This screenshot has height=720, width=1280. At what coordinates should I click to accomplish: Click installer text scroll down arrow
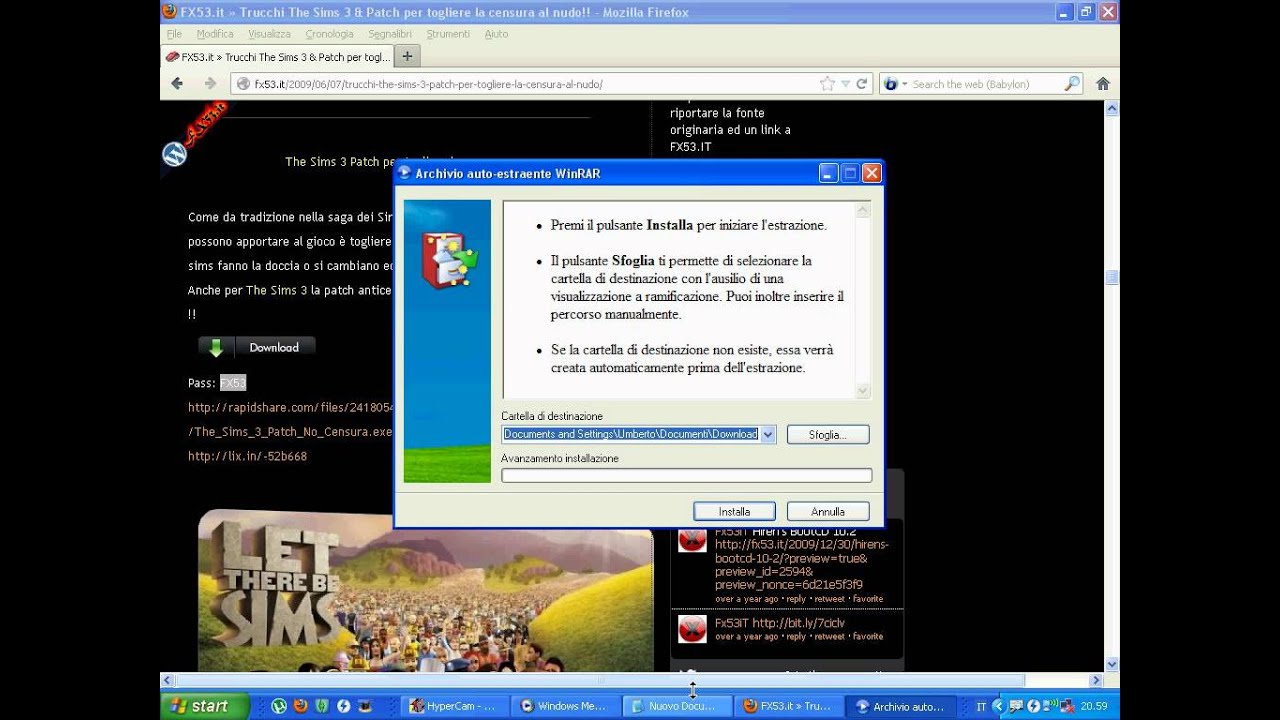coord(863,391)
